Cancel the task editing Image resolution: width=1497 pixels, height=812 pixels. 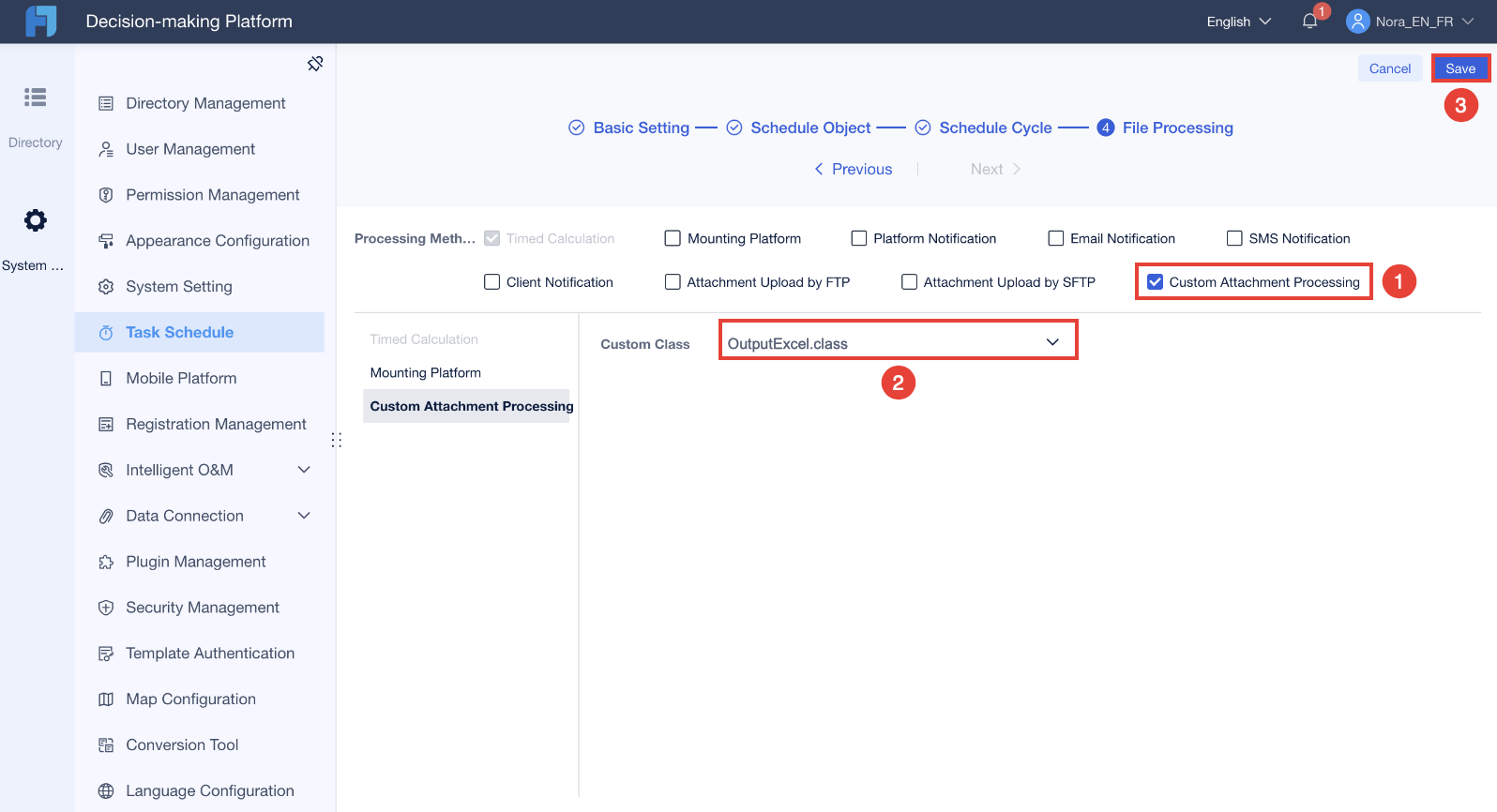[1389, 68]
